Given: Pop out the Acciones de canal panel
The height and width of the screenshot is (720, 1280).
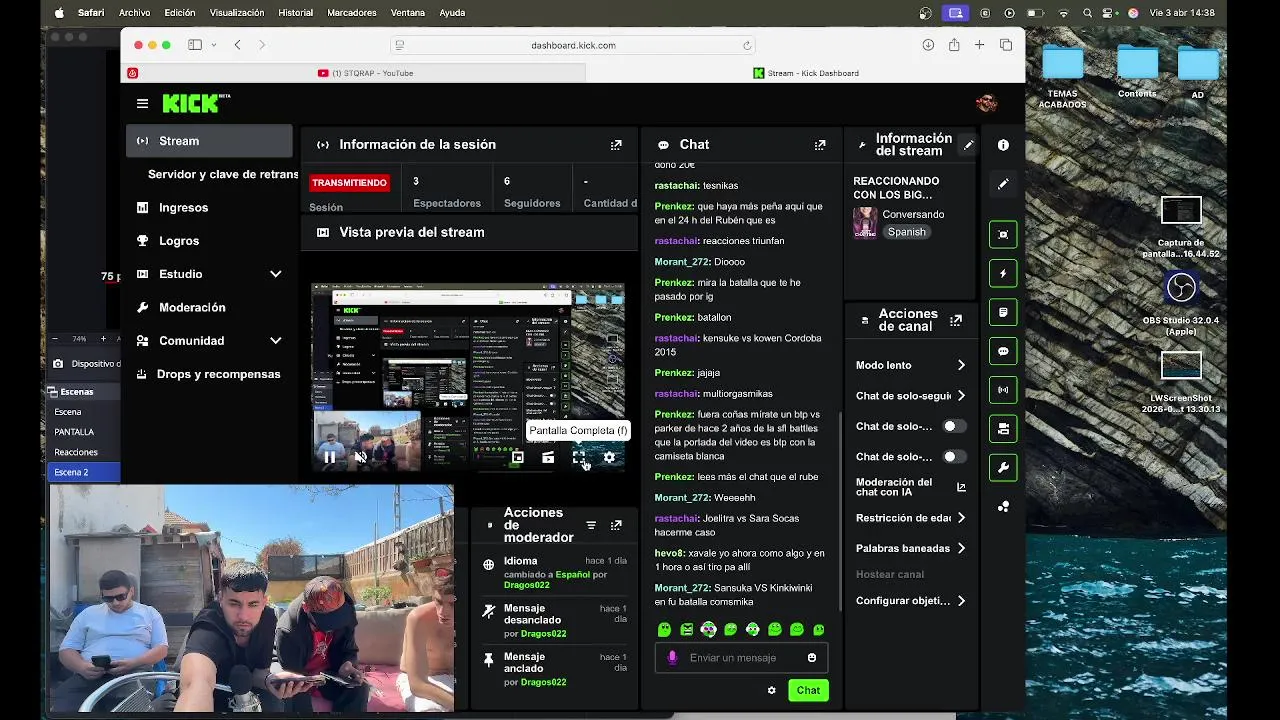Looking at the screenshot, I should point(956,321).
